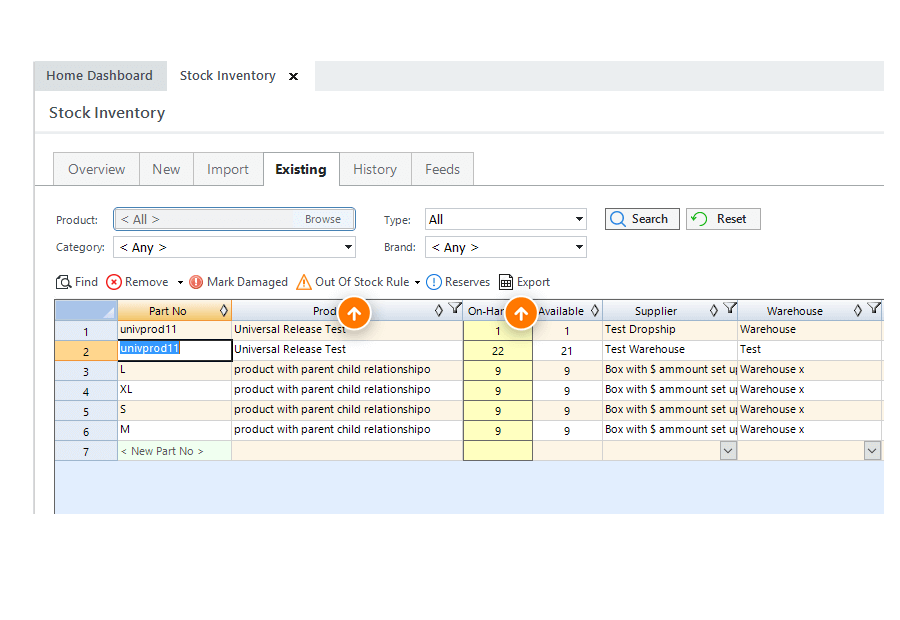The width and height of the screenshot is (900, 620).
Task: Click the Supplier column filter funnel icon
Action: 730,308
